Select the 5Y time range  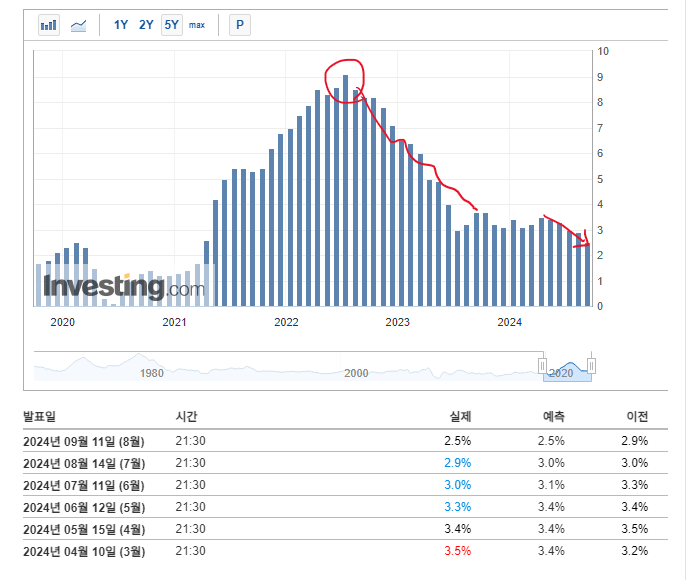172,25
